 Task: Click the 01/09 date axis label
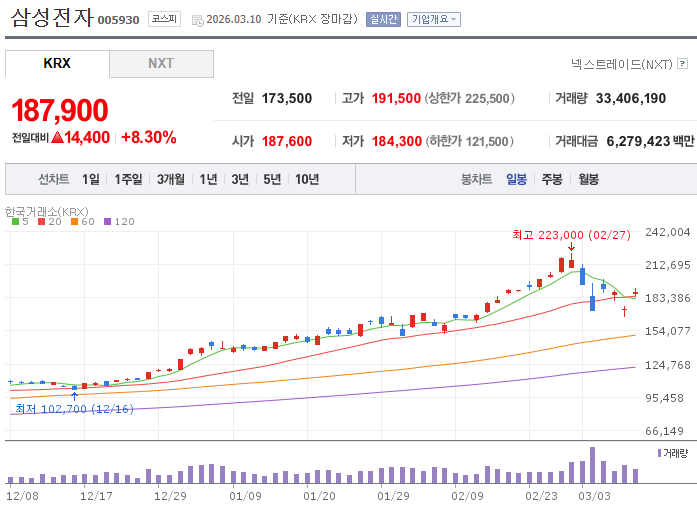point(245,496)
